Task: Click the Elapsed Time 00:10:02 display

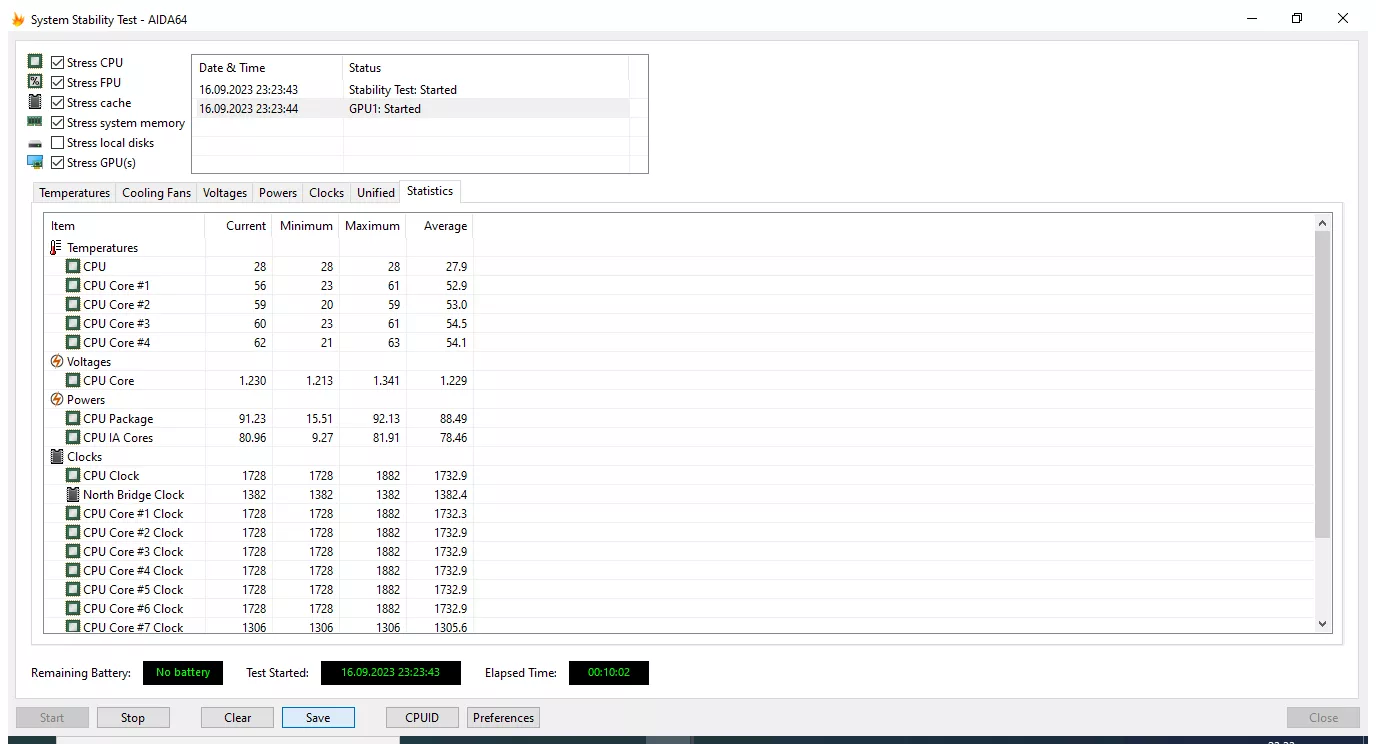Action: point(608,673)
